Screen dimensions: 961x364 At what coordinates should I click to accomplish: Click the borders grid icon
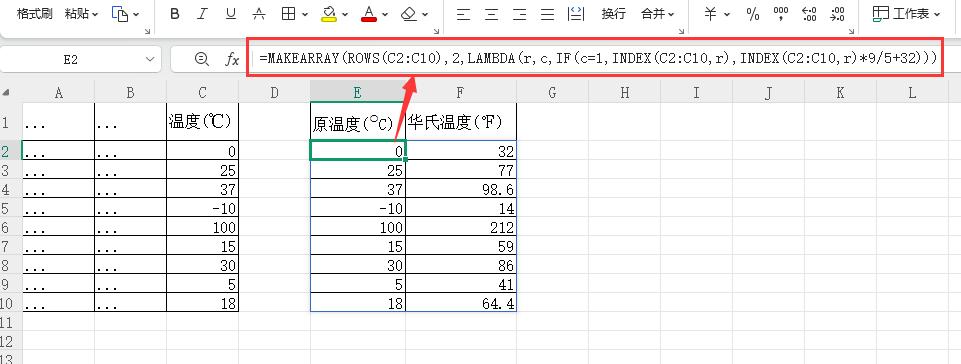pos(288,14)
